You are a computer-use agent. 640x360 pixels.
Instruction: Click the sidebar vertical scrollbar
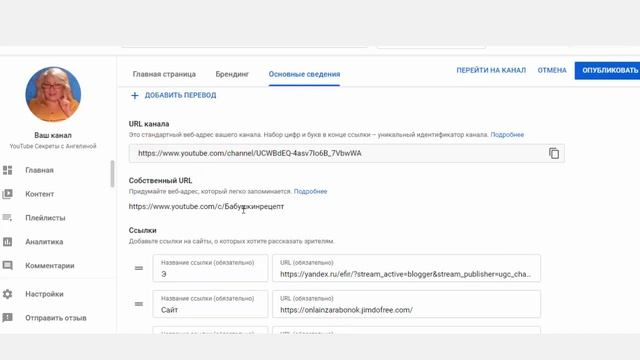[x=112, y=174]
